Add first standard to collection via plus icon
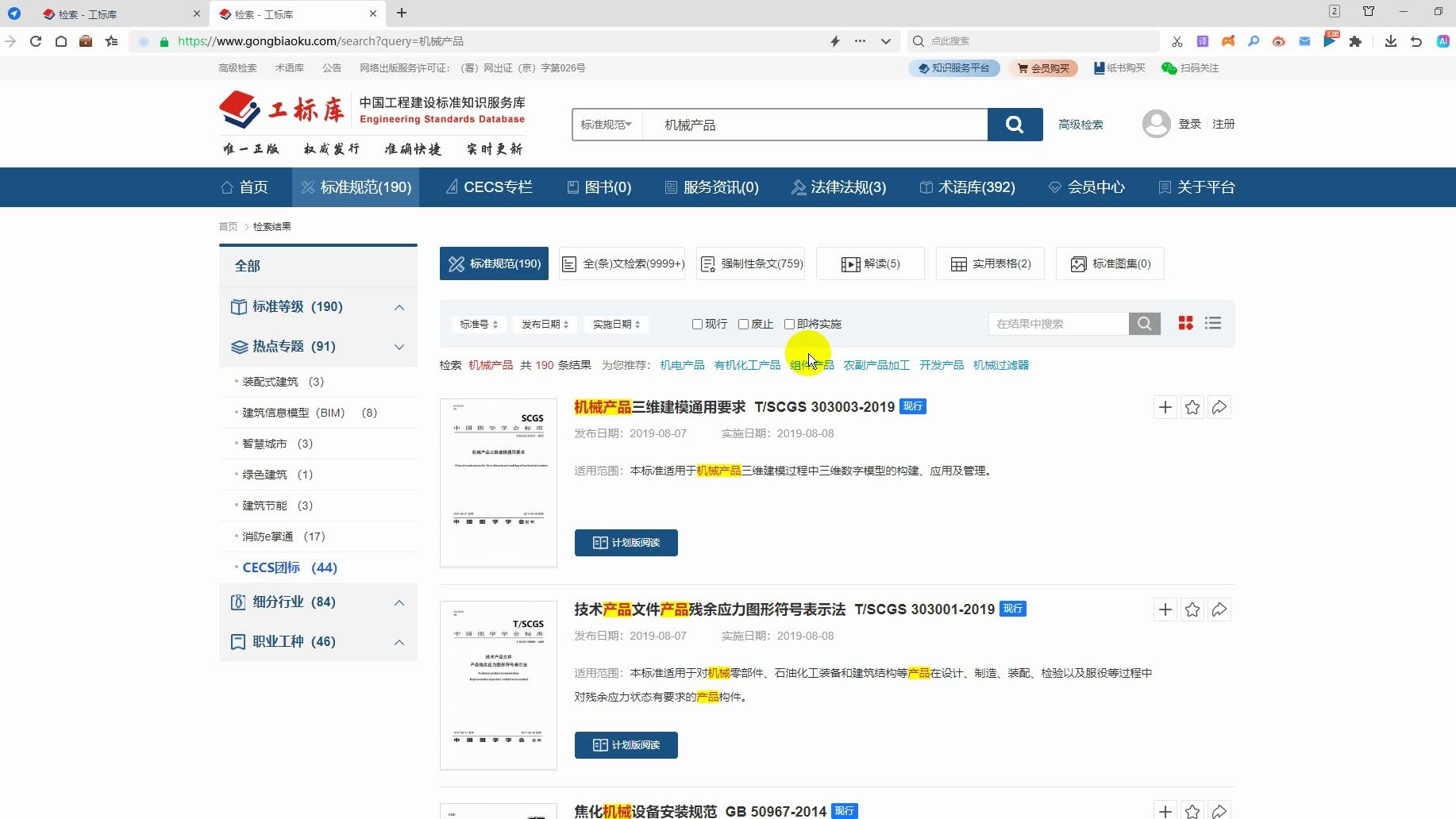The height and width of the screenshot is (819, 1456). [1165, 407]
